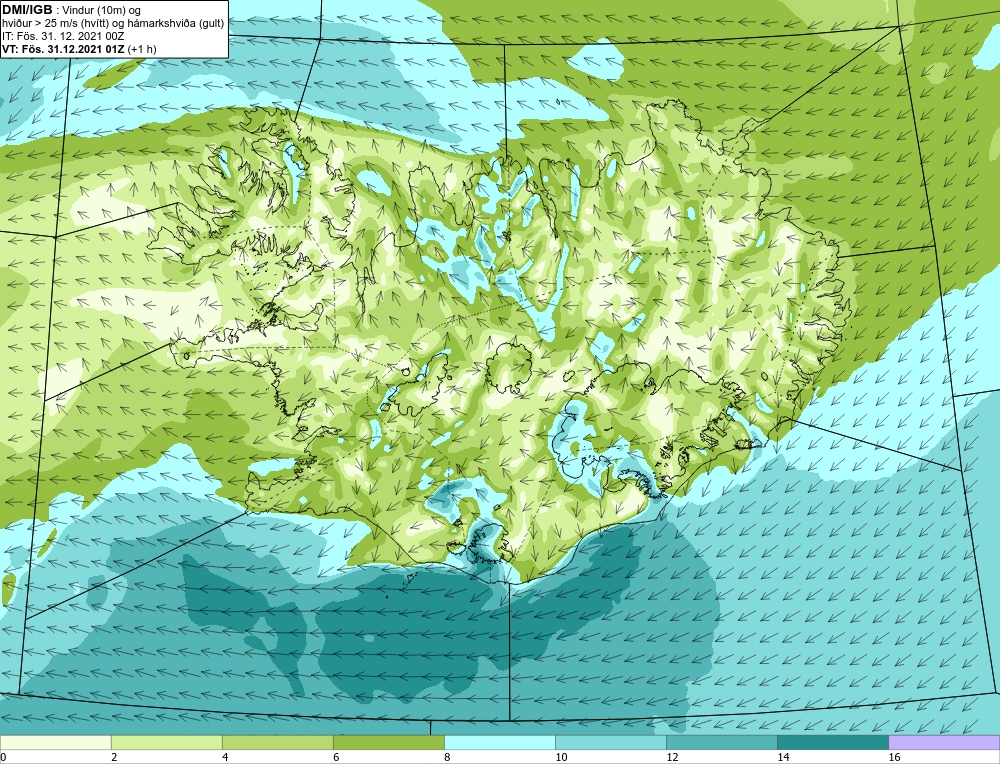Click the legend value label 6

coord(336,757)
